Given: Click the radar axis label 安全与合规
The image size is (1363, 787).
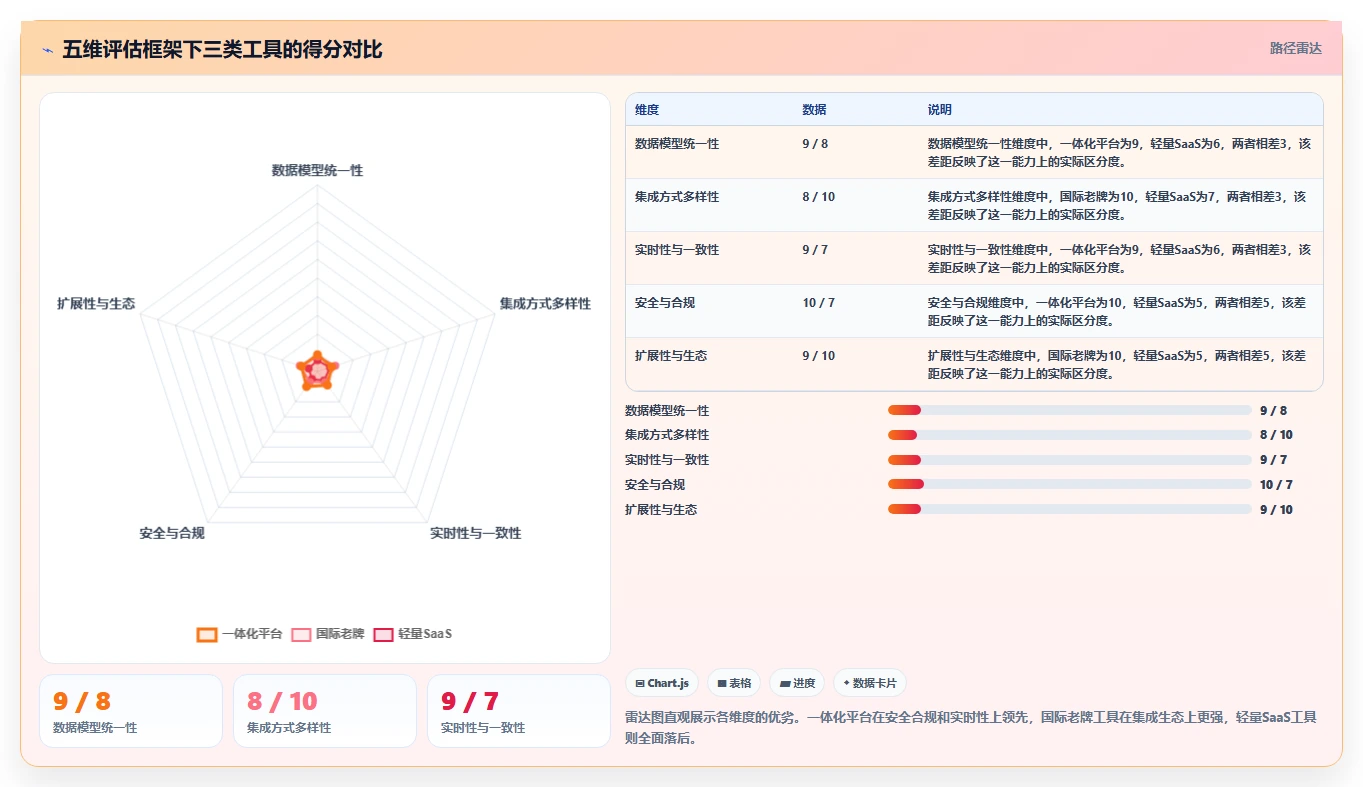Looking at the screenshot, I should point(172,533).
